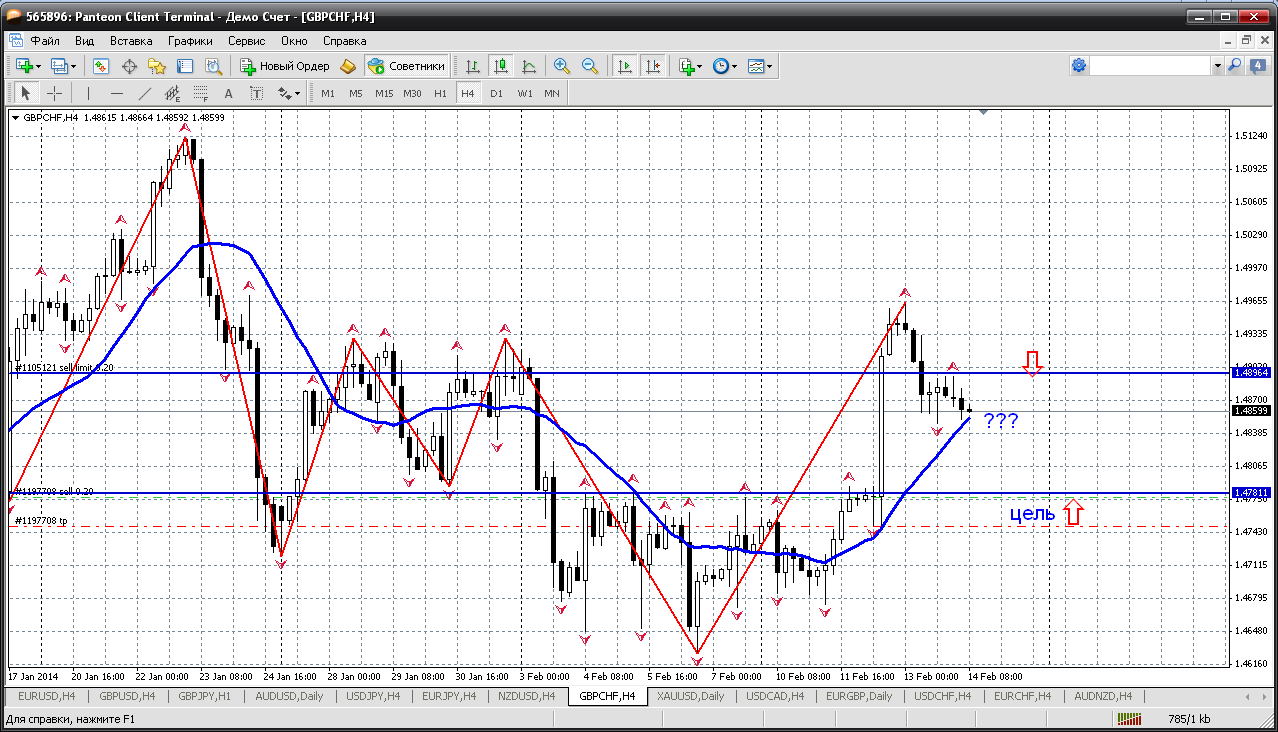The width and height of the screenshot is (1278, 732).
Task: Open the Terminal panel icon
Action: 185,66
